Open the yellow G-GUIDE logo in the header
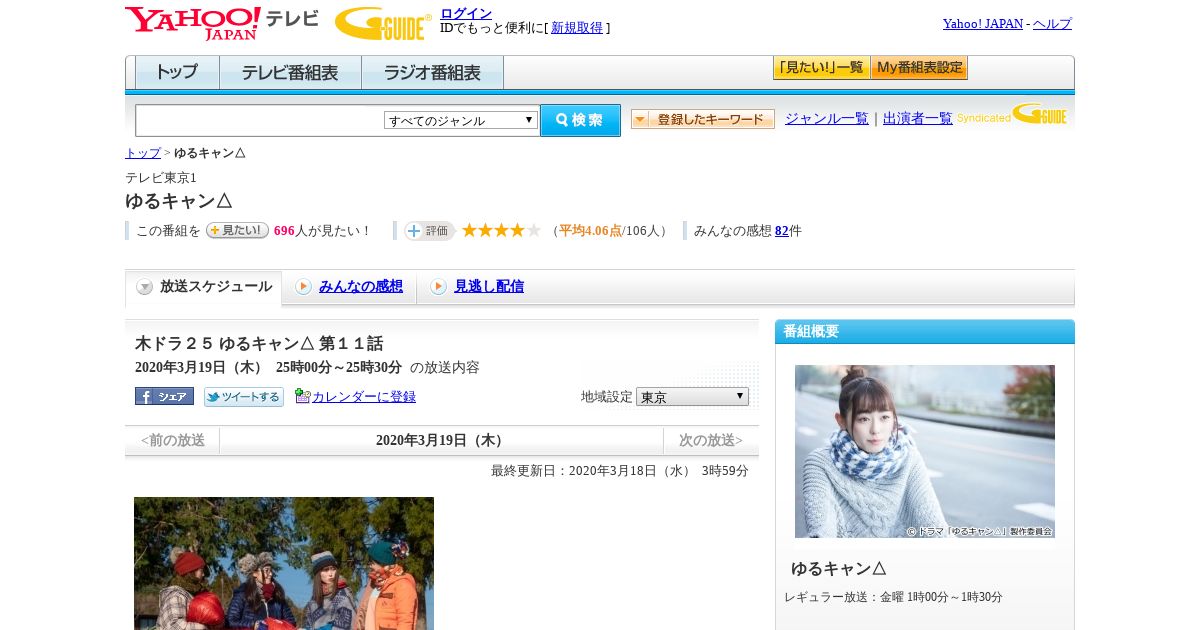 coord(383,24)
